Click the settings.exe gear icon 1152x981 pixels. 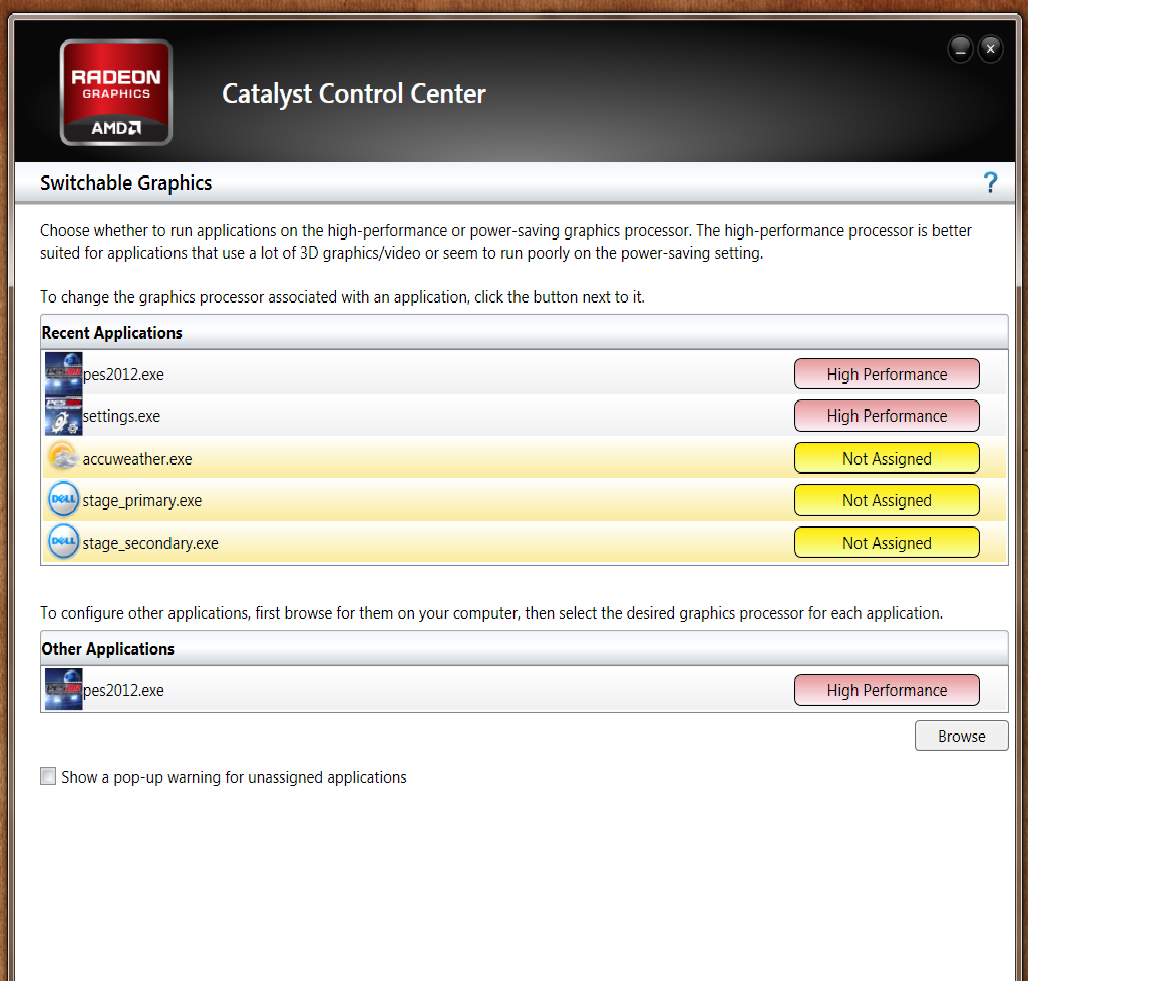click(x=63, y=416)
